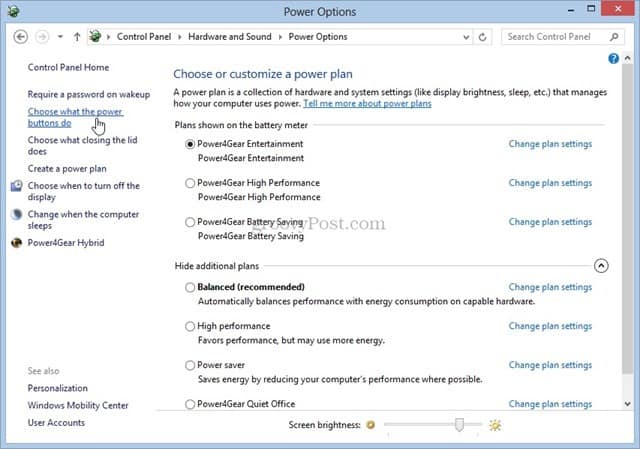
Task: Change plan settings for Balanced plan
Action: 550,287
